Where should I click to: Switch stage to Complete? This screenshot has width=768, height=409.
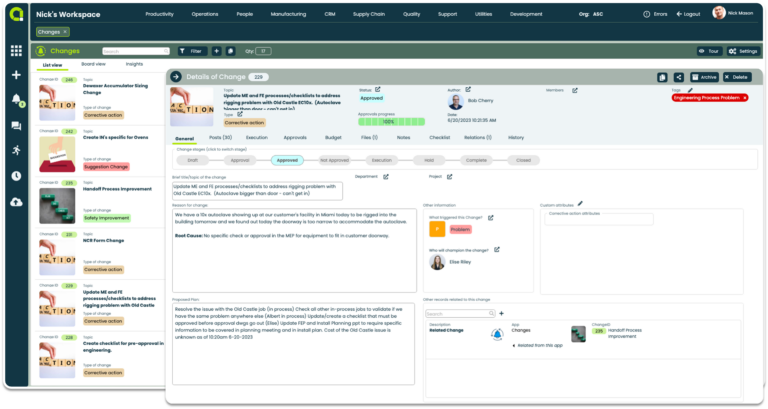coord(476,160)
